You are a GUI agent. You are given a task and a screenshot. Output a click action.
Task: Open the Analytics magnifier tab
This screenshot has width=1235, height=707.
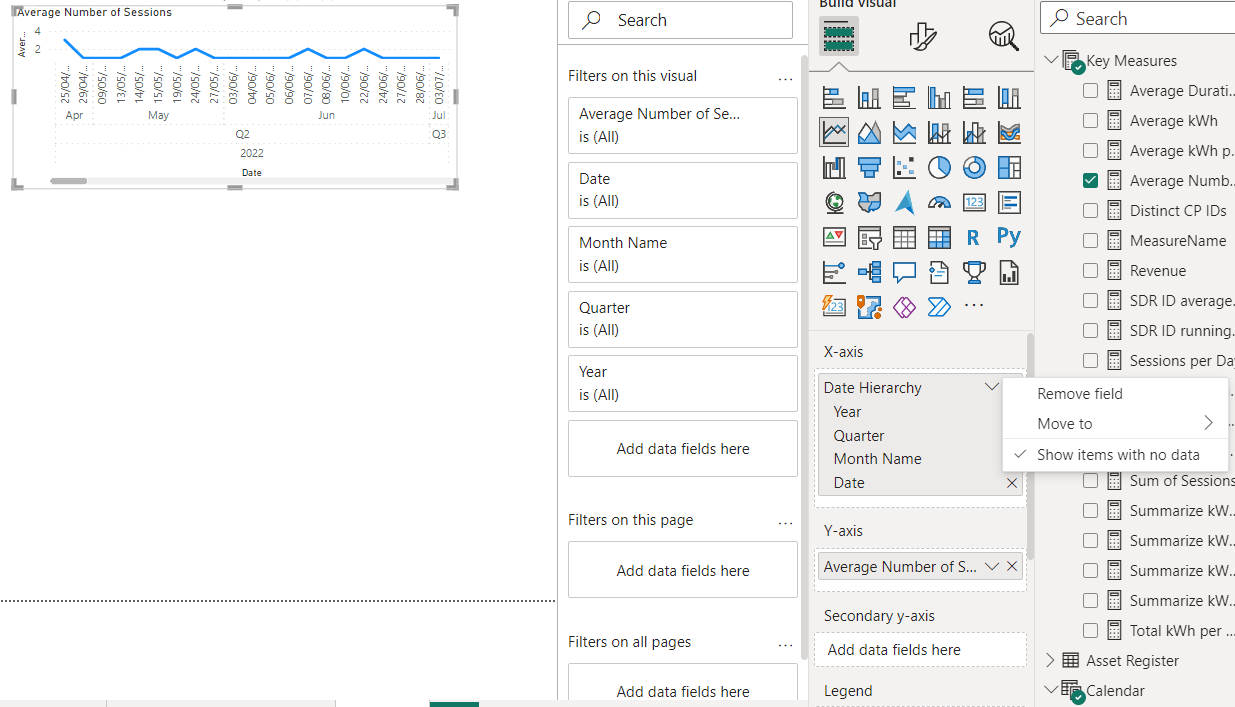point(1003,37)
